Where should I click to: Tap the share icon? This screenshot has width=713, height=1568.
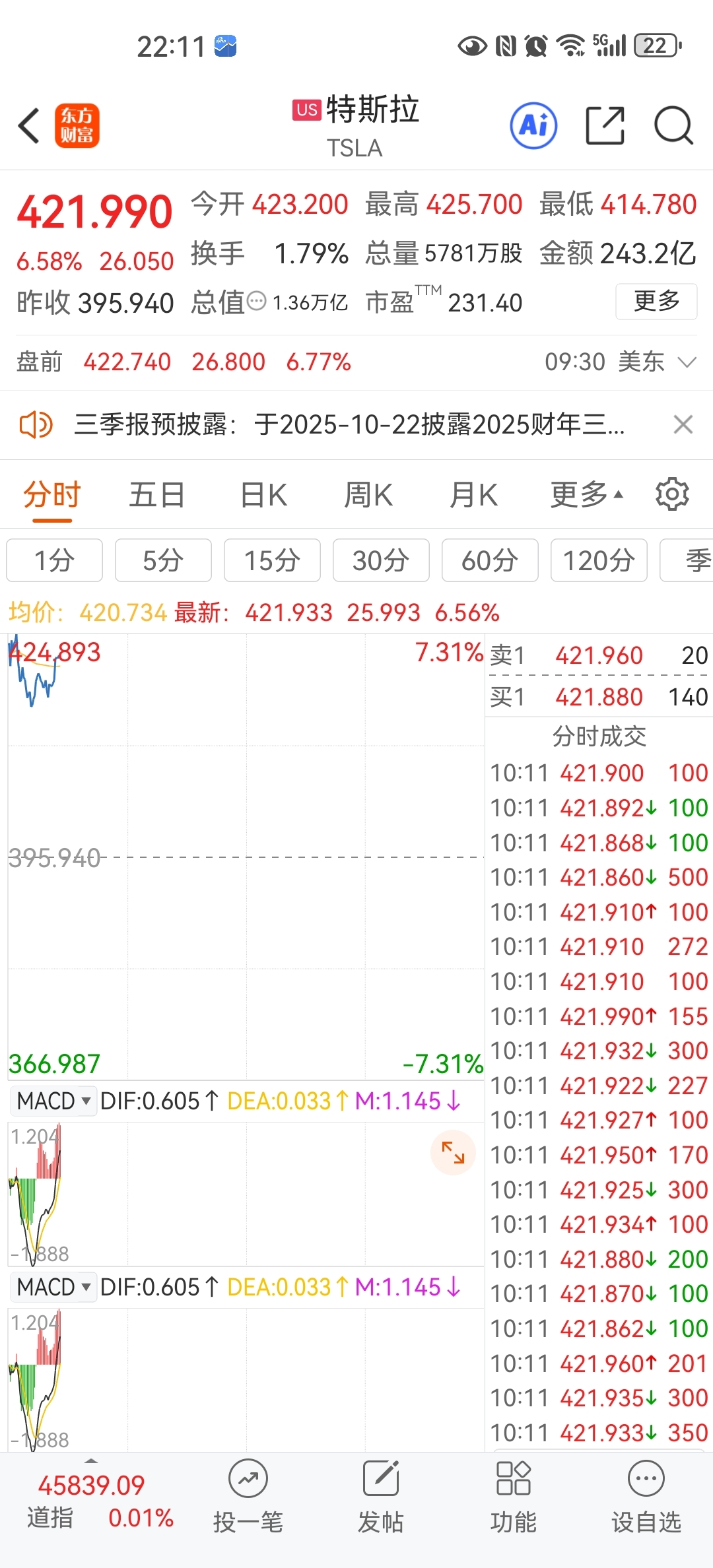[x=605, y=125]
